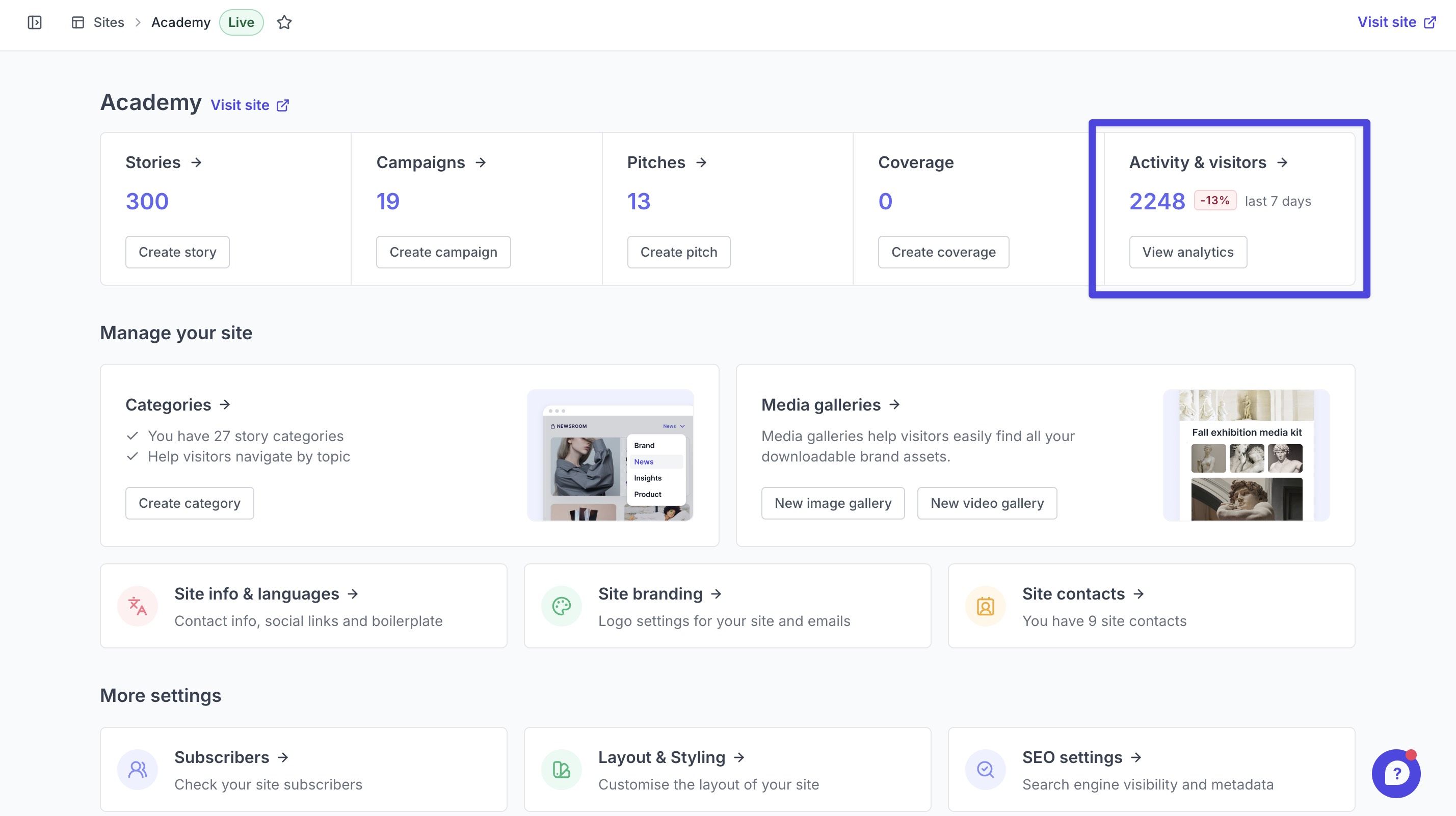Open Campaigns via its heading arrow

(x=481, y=163)
